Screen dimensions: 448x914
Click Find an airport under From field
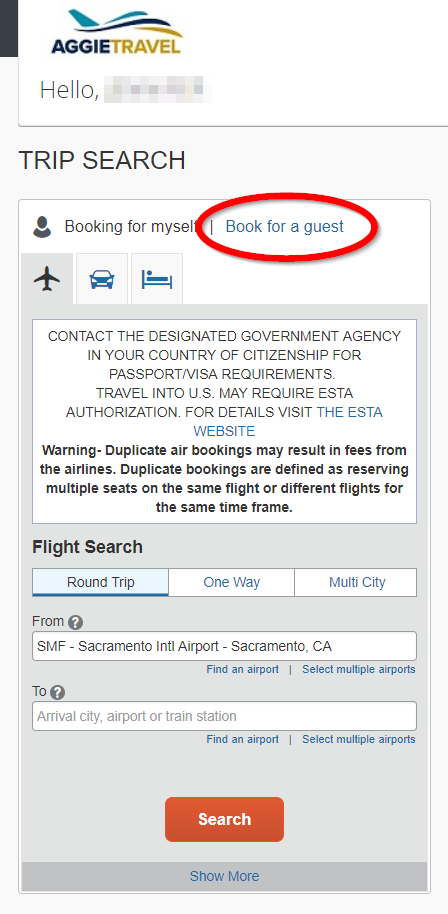(242, 669)
